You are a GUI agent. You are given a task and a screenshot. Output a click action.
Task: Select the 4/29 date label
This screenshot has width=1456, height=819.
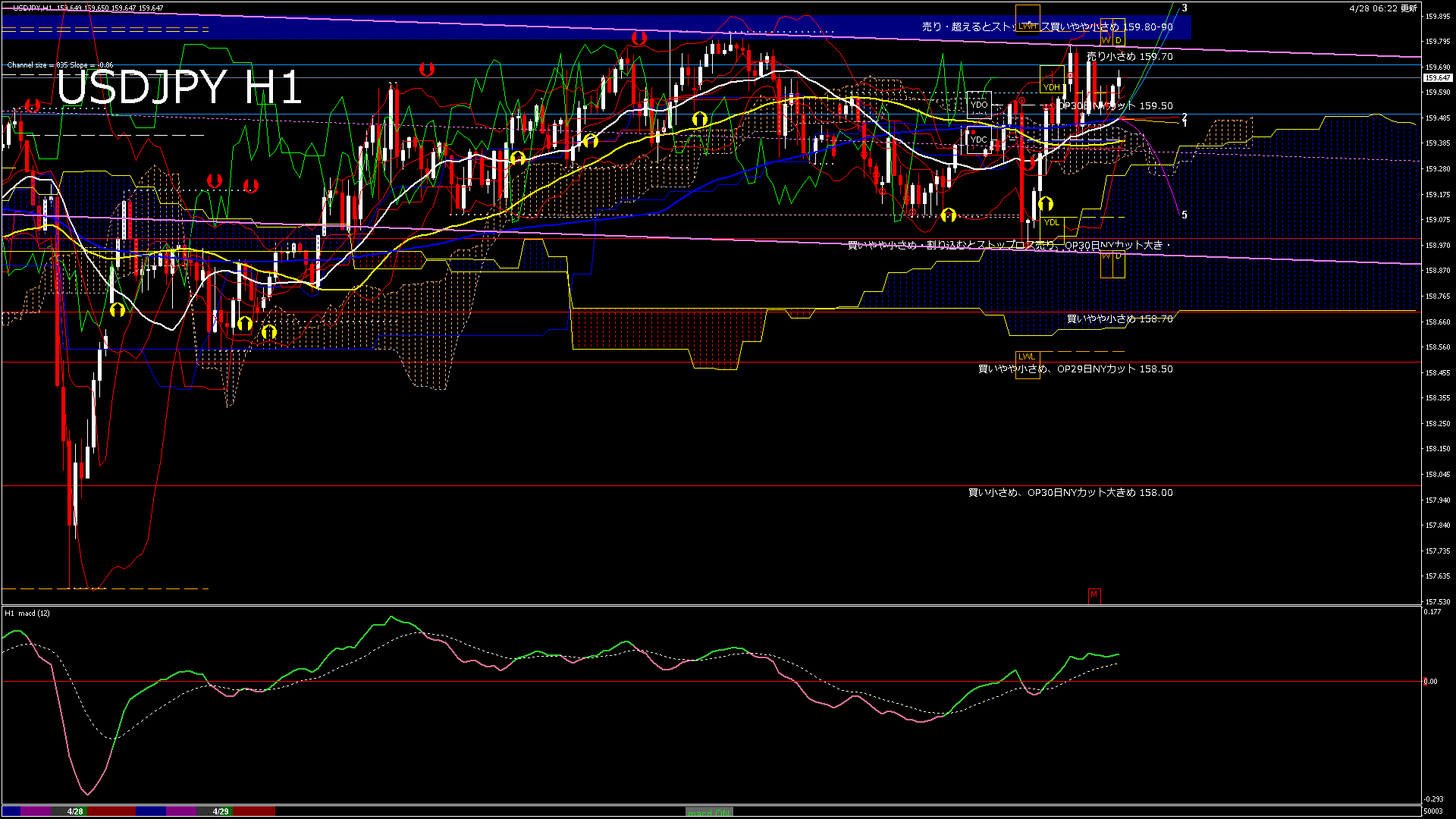click(221, 811)
